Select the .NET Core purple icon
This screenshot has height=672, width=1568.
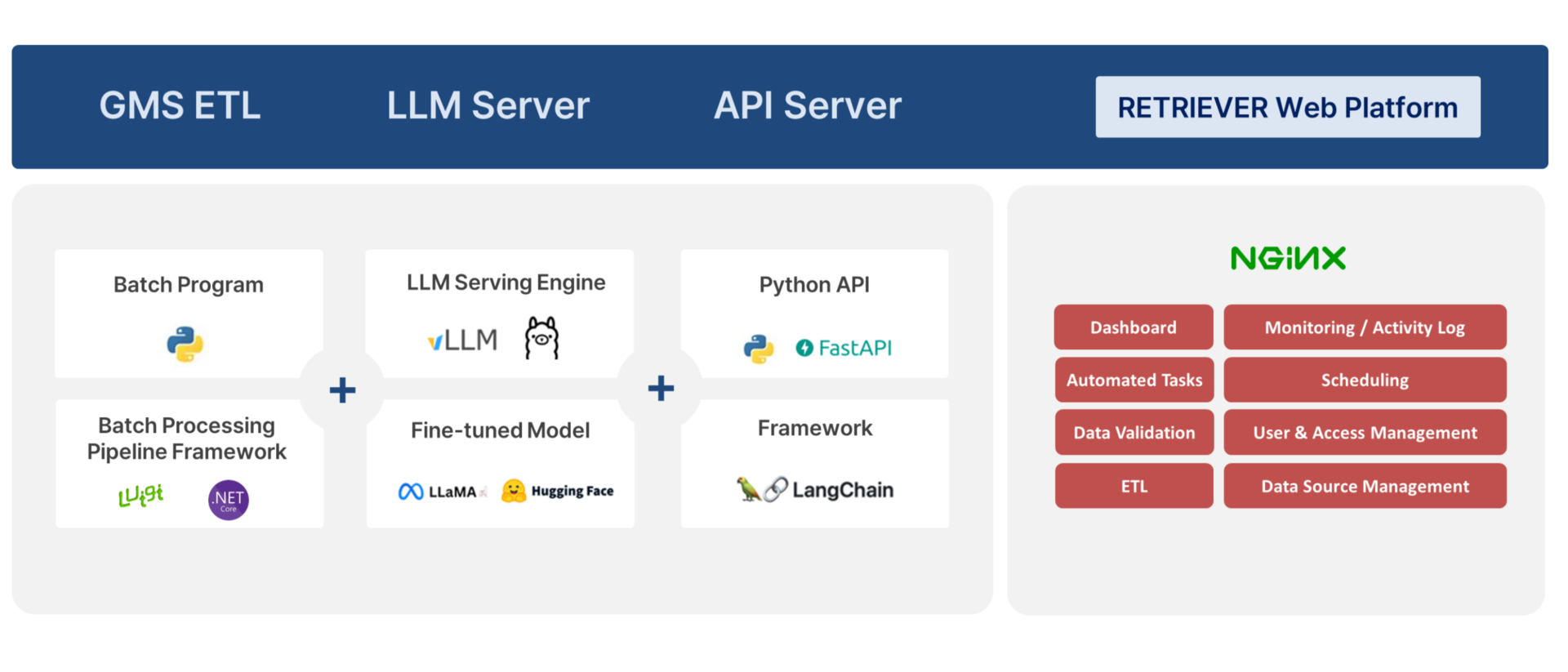coord(229,500)
